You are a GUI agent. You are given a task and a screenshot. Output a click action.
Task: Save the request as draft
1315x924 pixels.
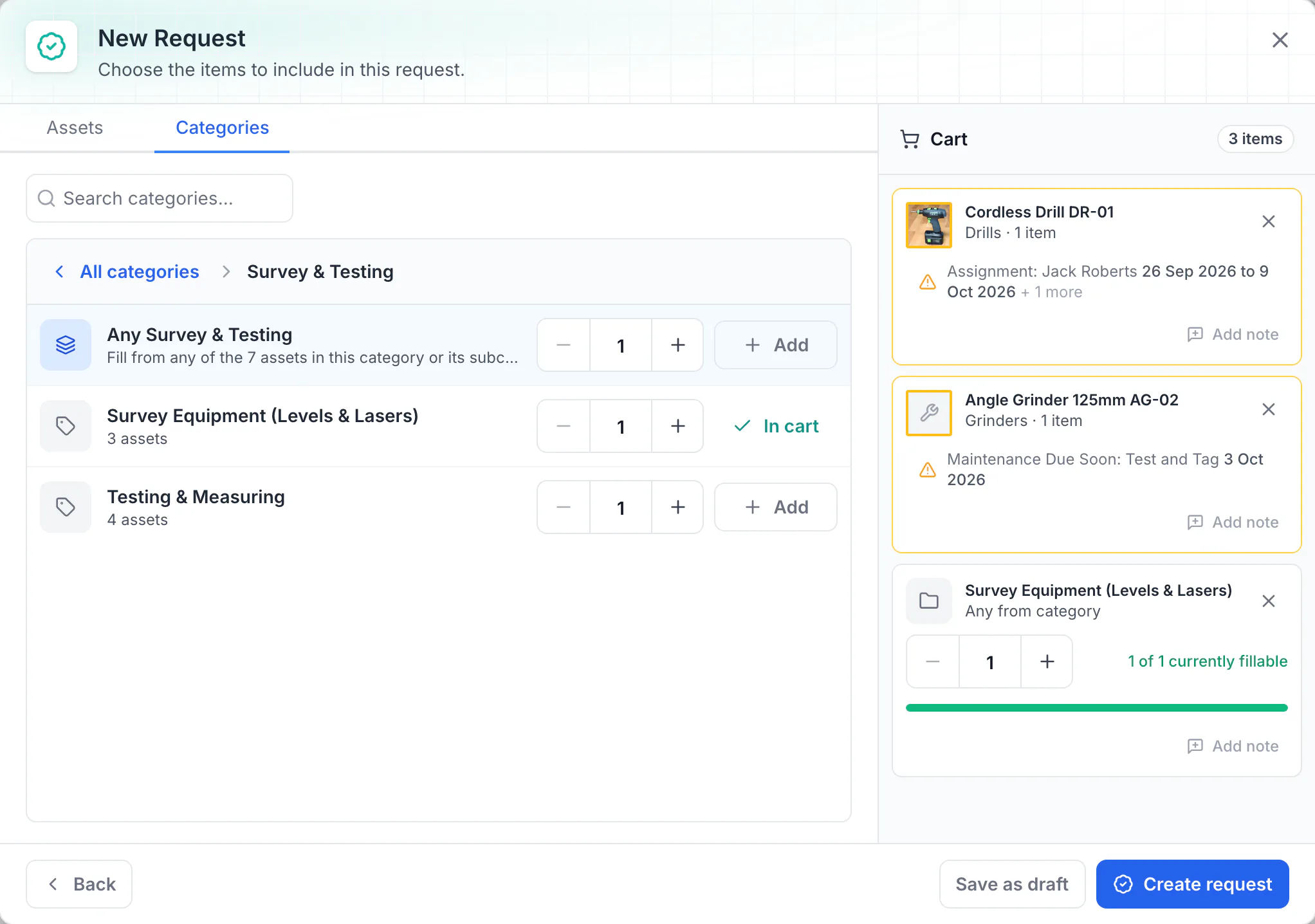[x=1012, y=884]
